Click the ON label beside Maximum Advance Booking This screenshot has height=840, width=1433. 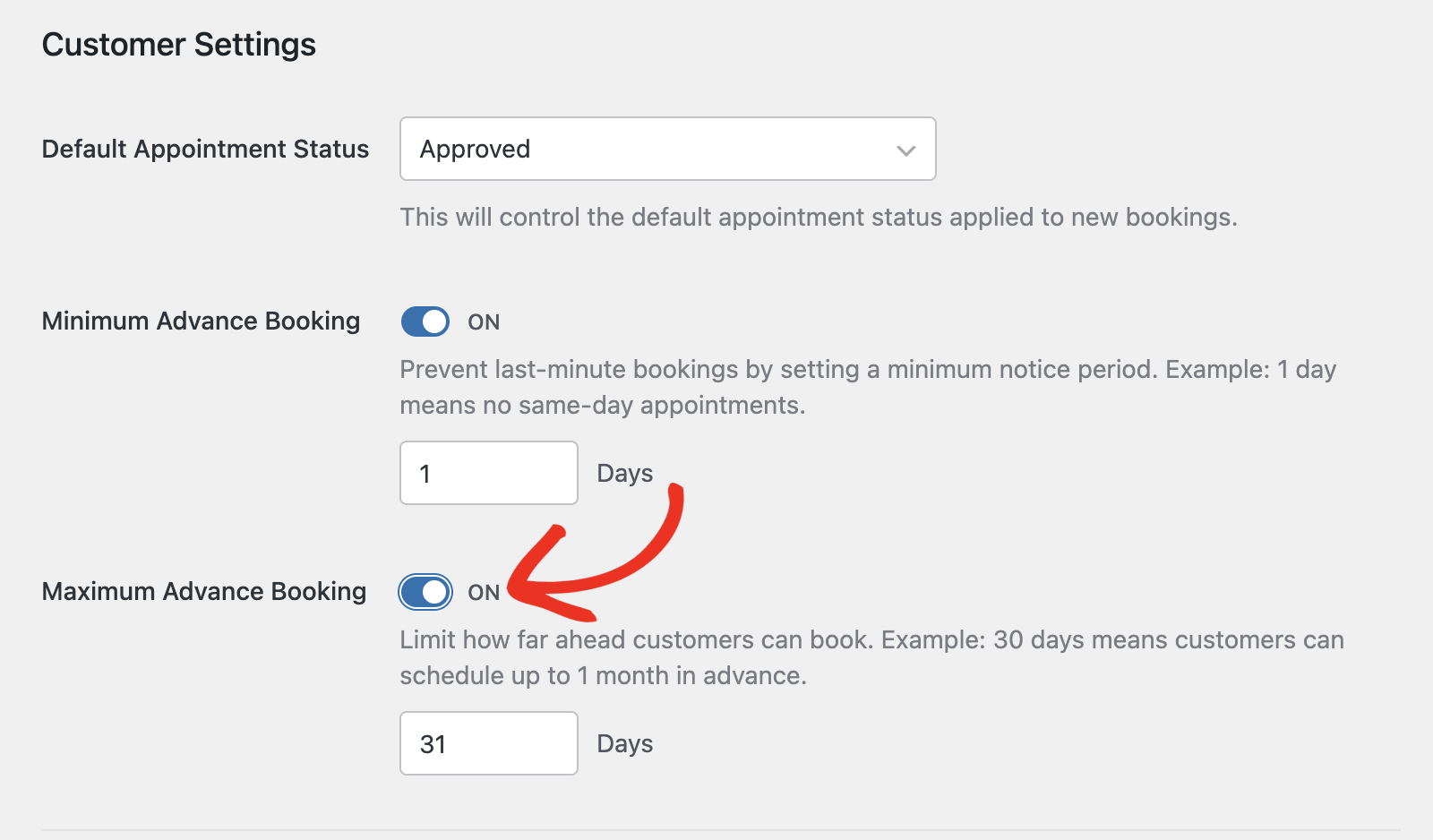[486, 591]
